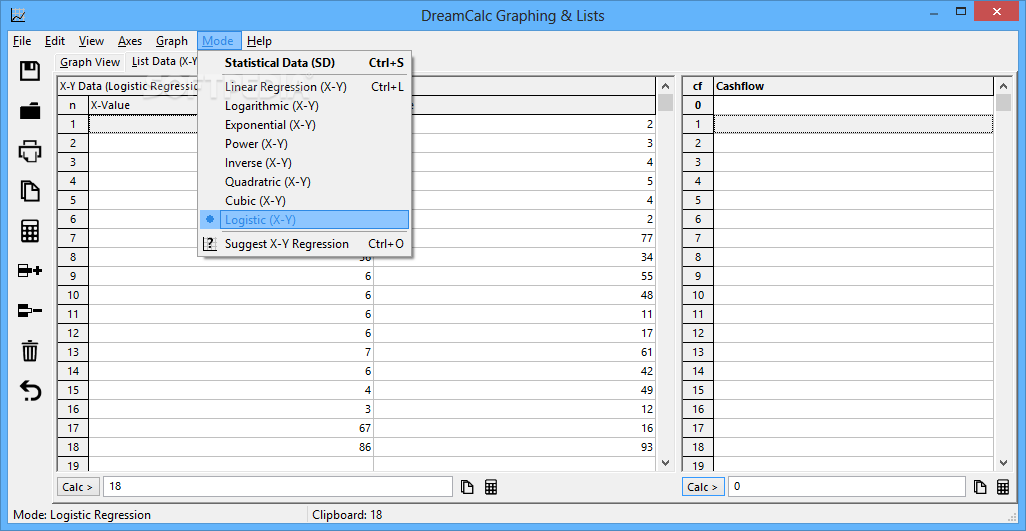Choose Quadratric (X-Y) regression
Screen dimensions: 1026x531
tap(305, 181)
